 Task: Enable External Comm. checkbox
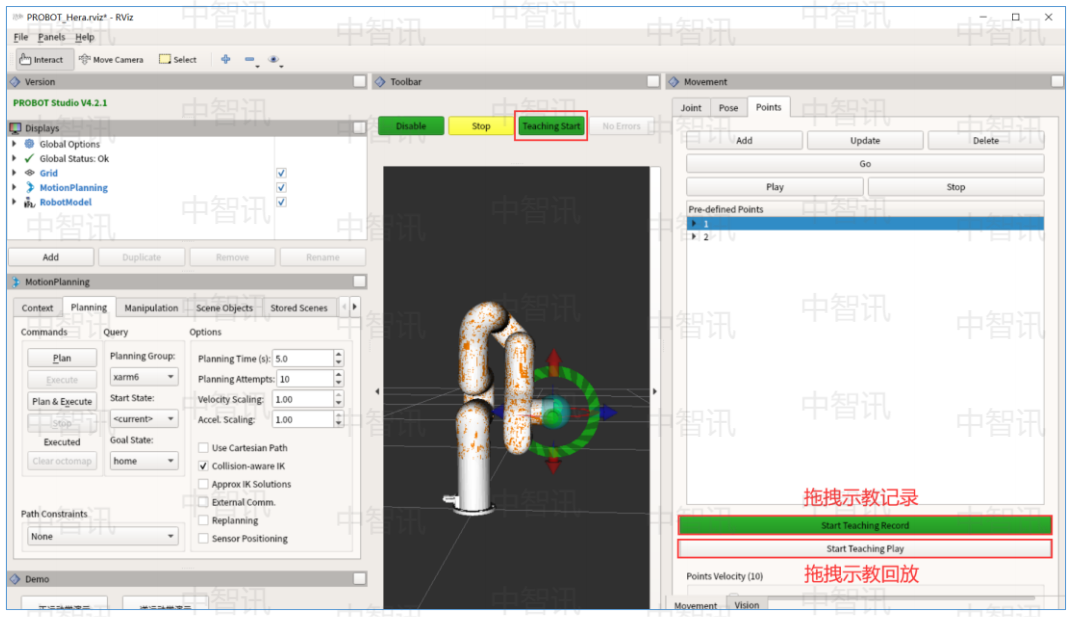pyautogui.click(x=203, y=502)
